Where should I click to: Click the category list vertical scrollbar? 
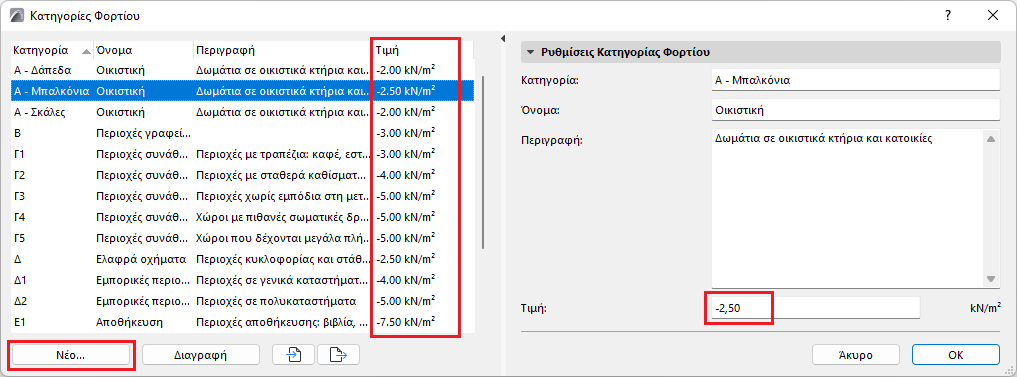pos(483,162)
